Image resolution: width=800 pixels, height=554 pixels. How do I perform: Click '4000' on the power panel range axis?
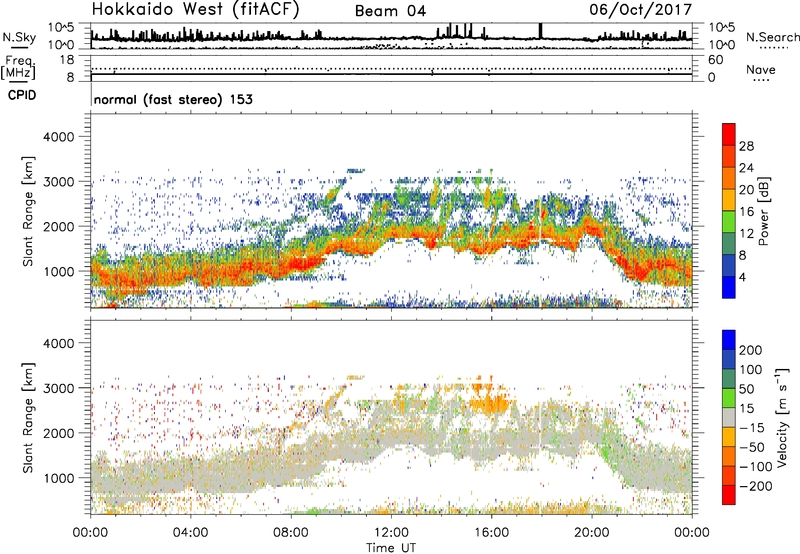pos(58,137)
